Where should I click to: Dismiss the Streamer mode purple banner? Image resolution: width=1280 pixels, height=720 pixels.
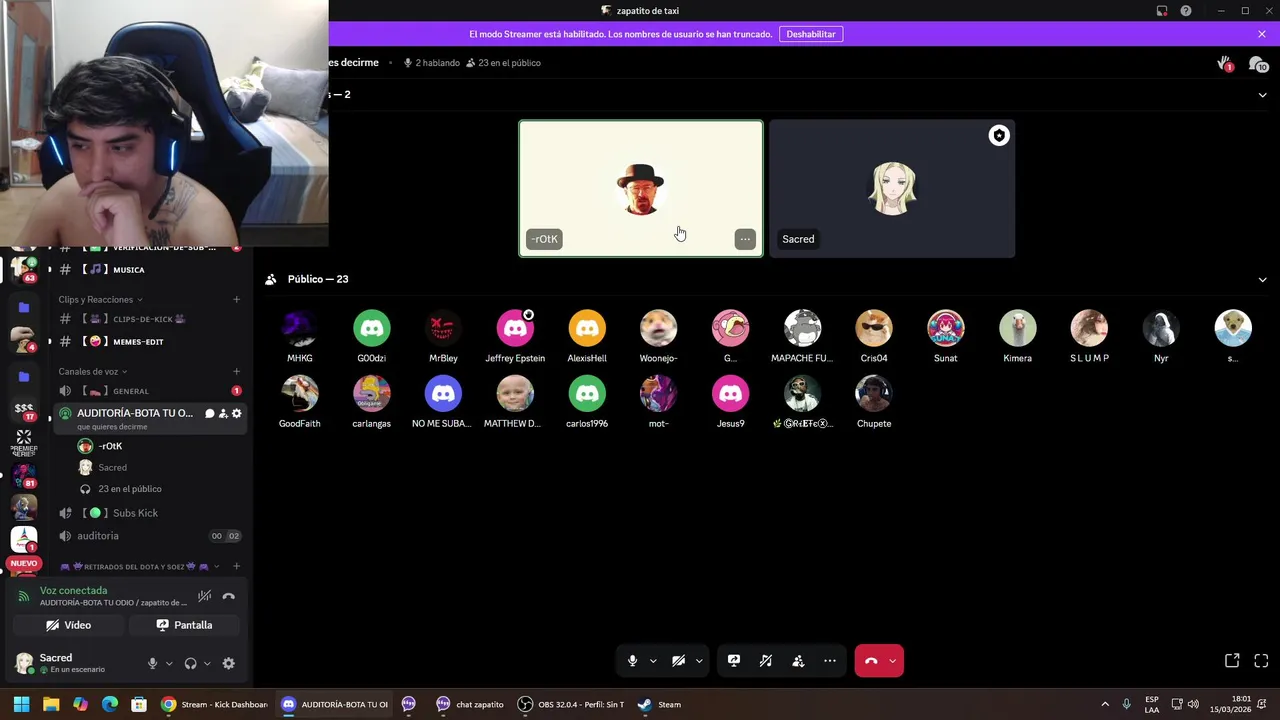click(1262, 34)
